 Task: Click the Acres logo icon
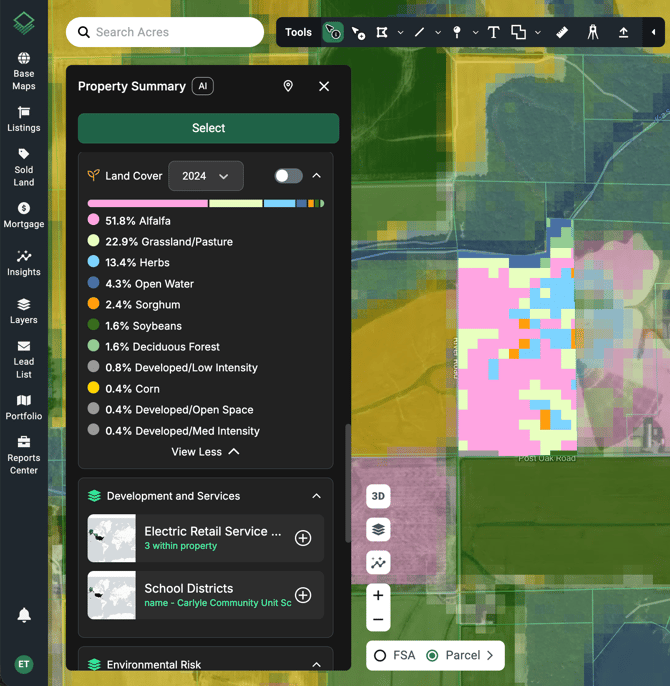[x=24, y=23]
